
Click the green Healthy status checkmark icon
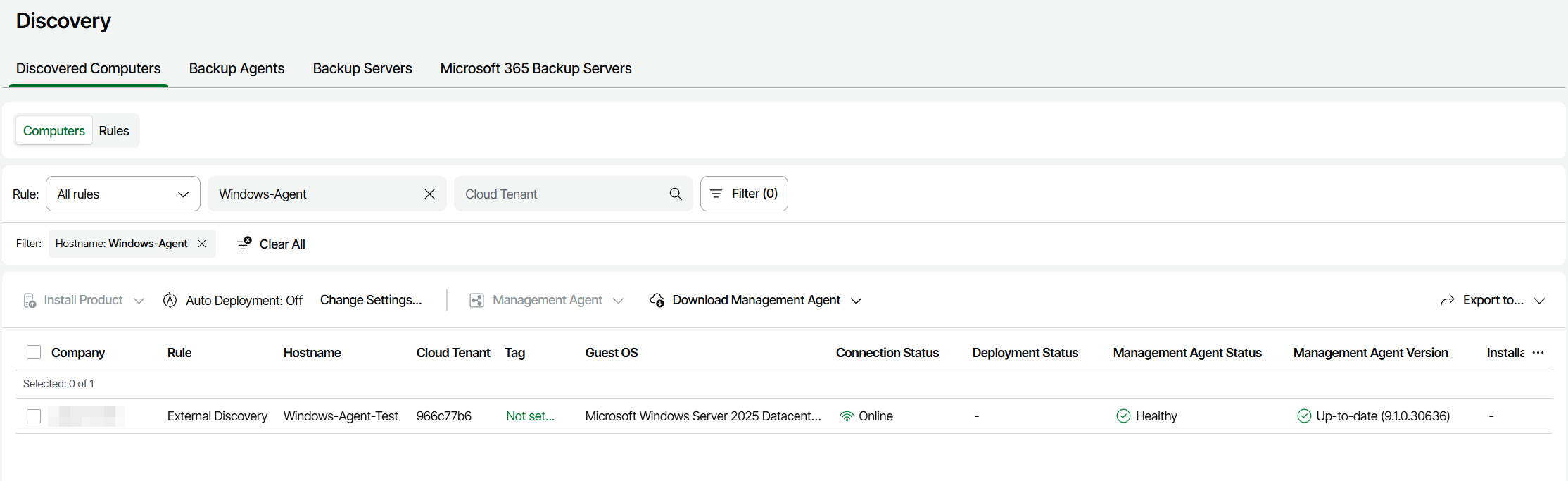[1123, 416]
